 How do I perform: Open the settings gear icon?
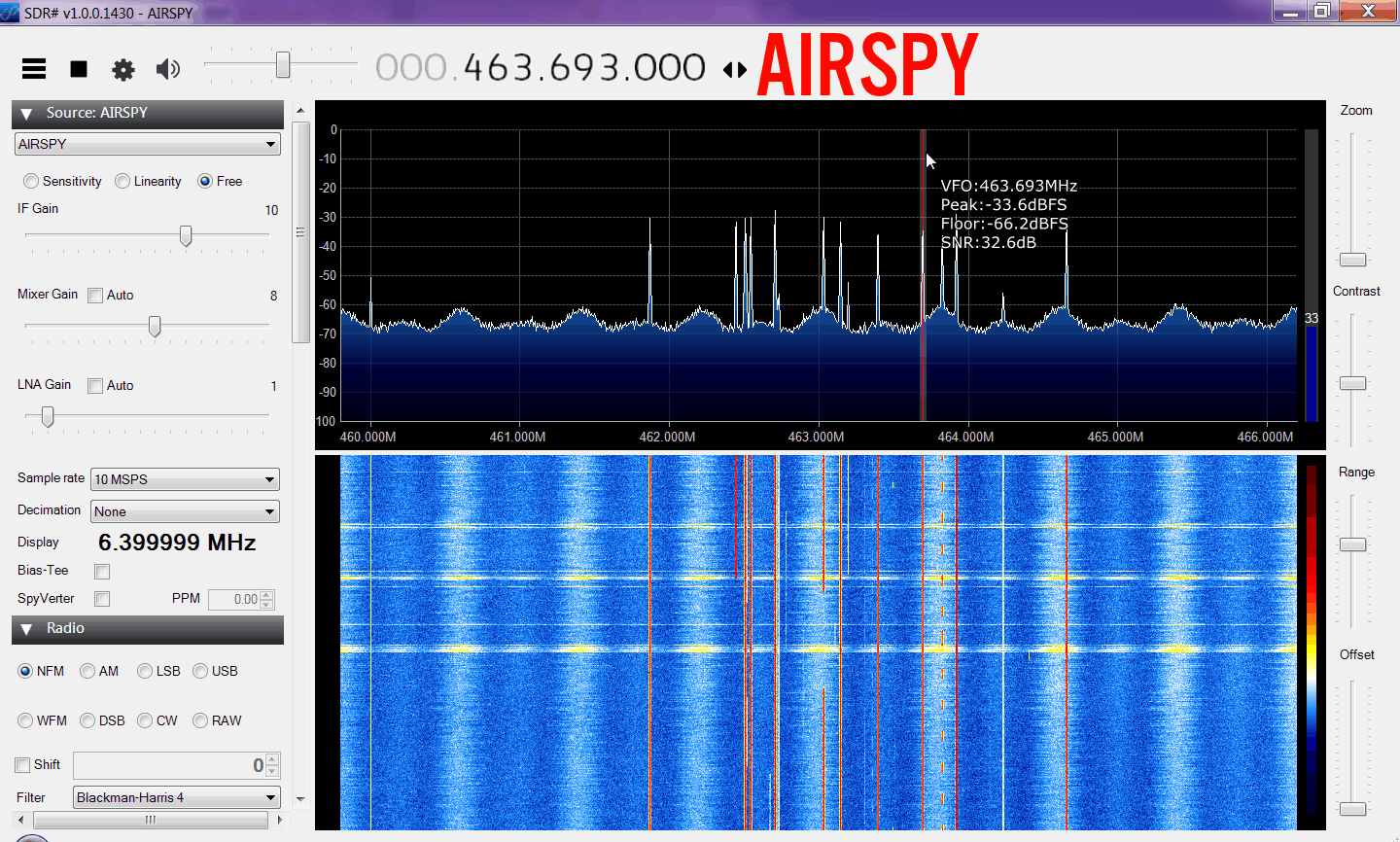[x=123, y=69]
